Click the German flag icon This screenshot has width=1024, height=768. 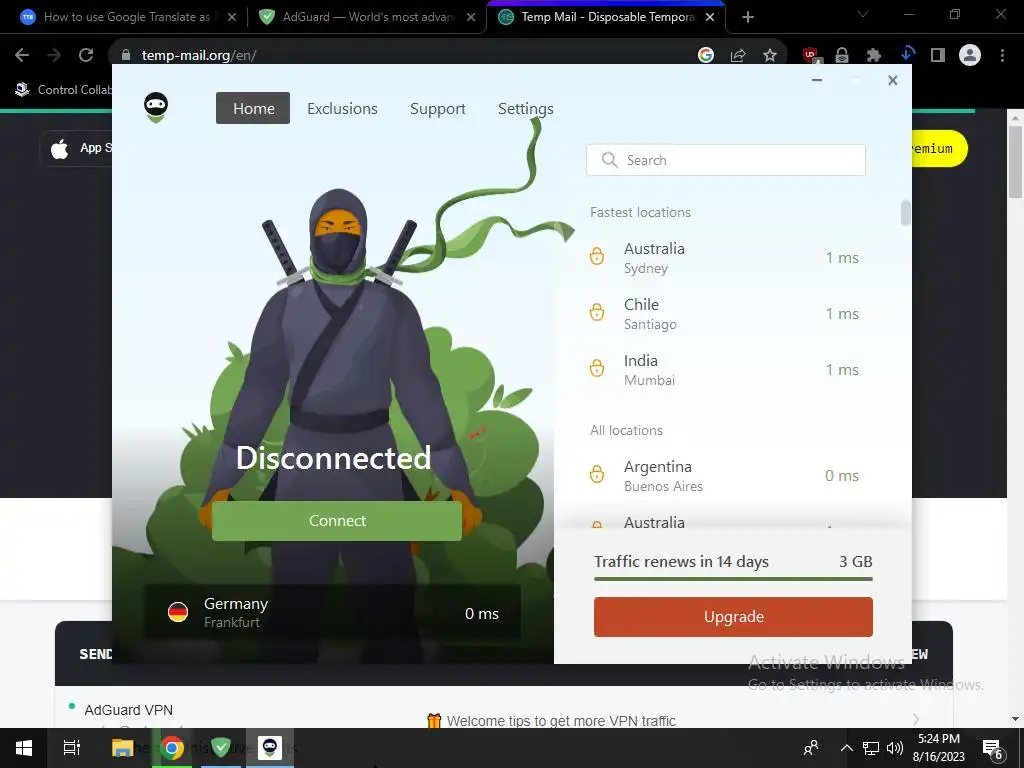[178, 613]
